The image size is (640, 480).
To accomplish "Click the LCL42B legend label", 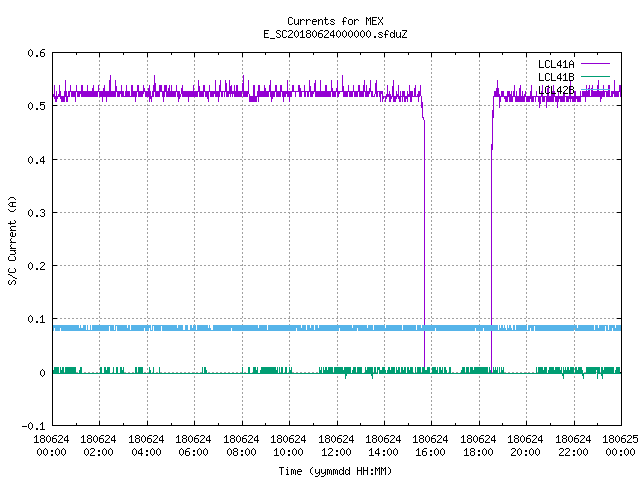I will pyautogui.click(x=556, y=90).
